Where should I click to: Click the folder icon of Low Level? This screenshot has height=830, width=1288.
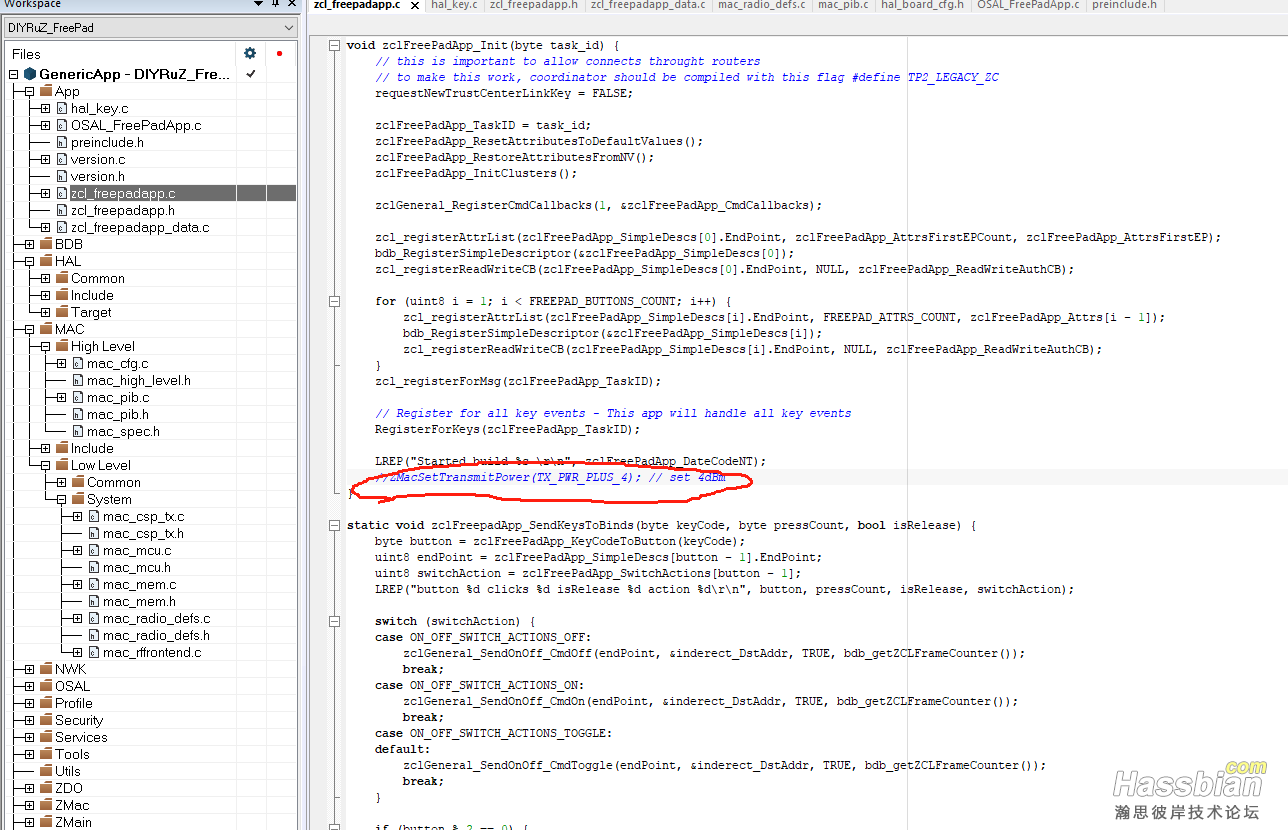(62, 465)
